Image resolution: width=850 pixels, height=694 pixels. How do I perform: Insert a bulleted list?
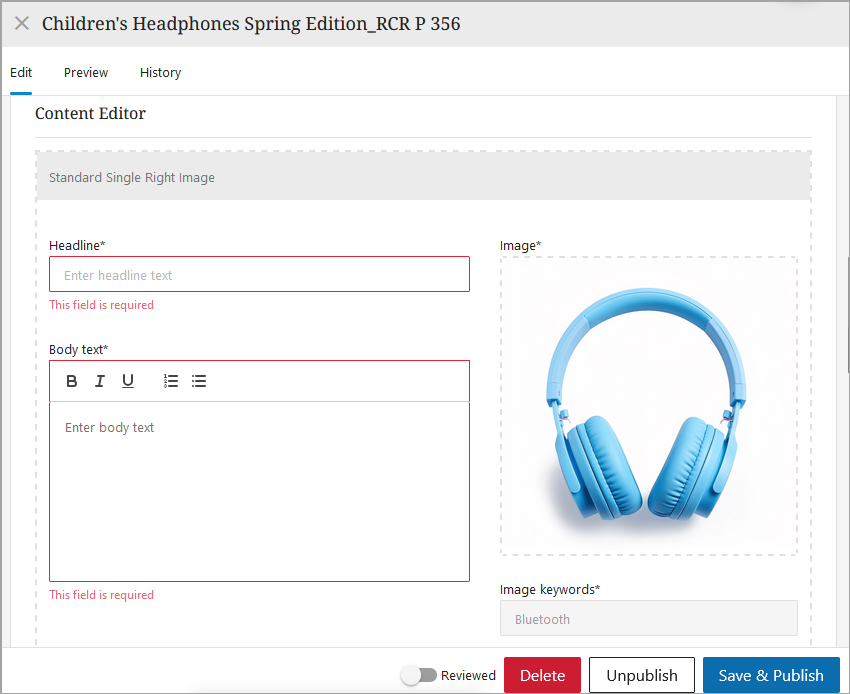(x=199, y=381)
